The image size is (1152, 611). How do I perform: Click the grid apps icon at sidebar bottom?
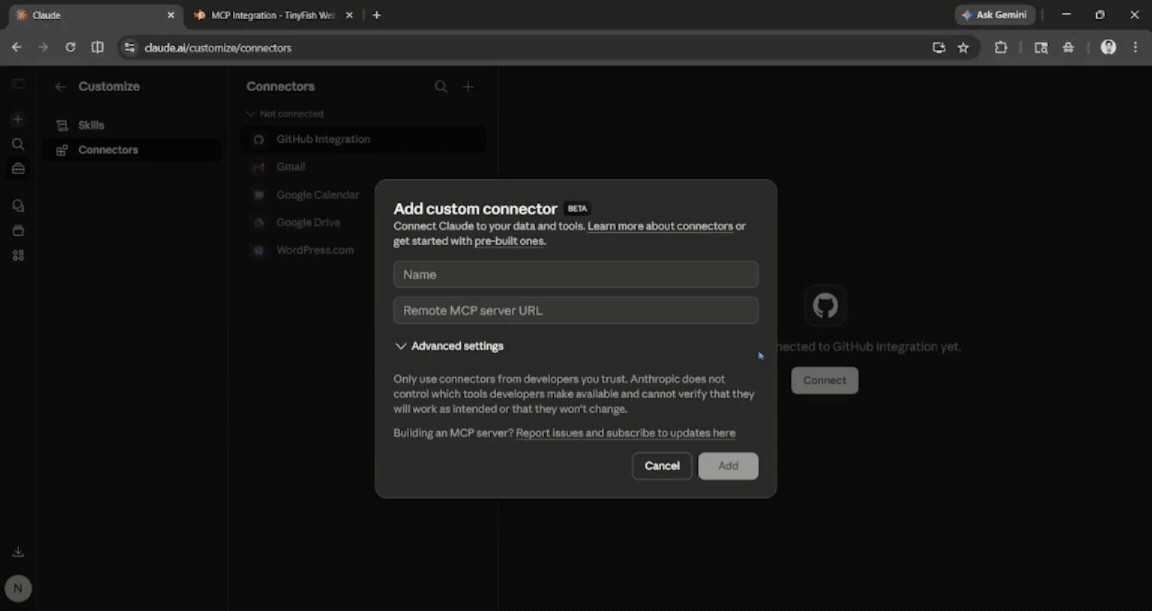pyautogui.click(x=17, y=255)
